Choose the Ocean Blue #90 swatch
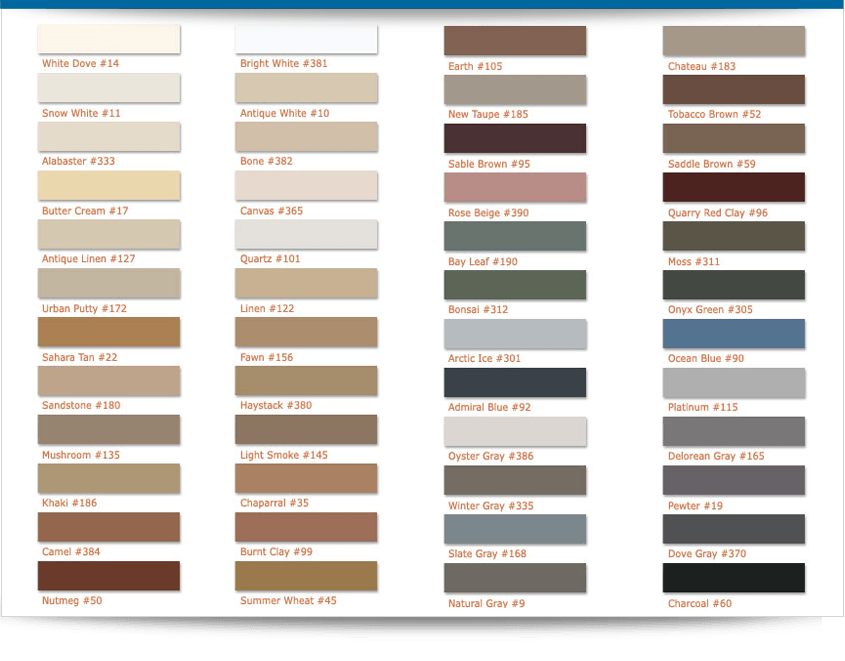This screenshot has height=661, width=845. click(x=734, y=333)
